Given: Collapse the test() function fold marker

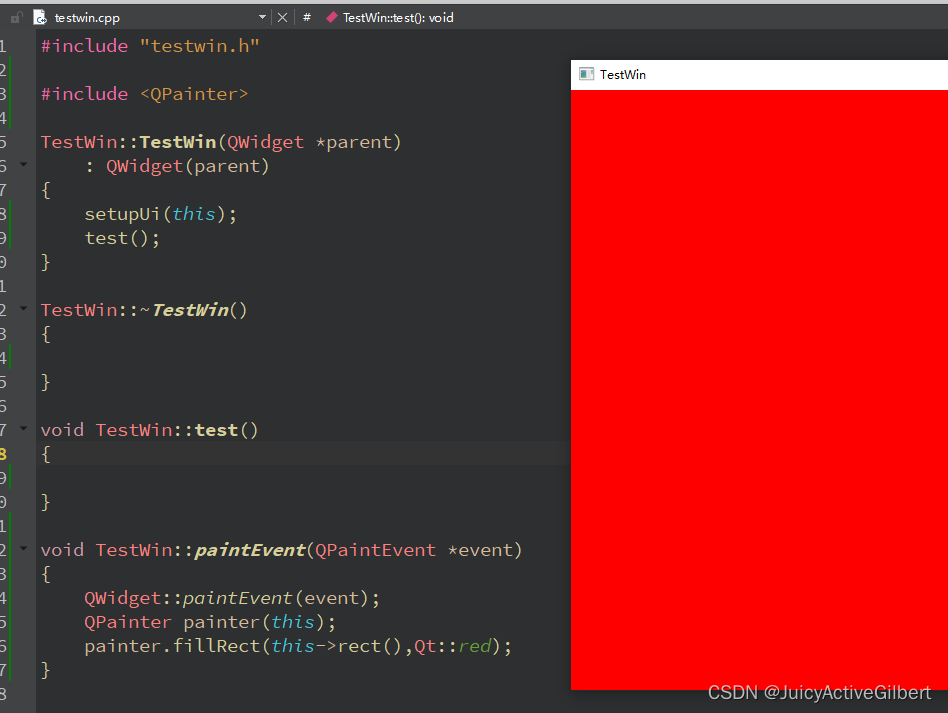Looking at the screenshot, I should (x=24, y=428).
